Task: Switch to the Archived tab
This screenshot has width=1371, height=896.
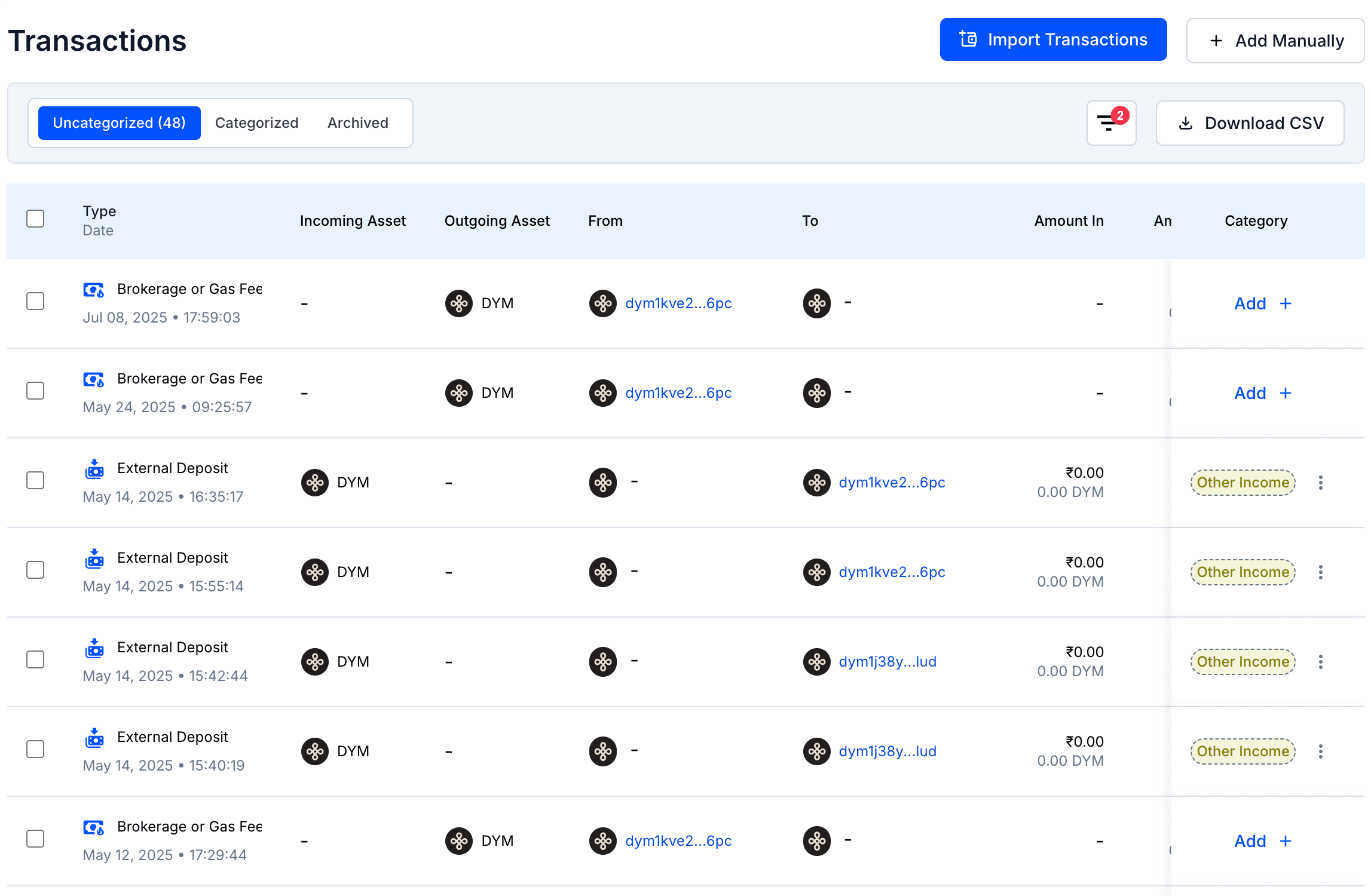Action: 357,123
